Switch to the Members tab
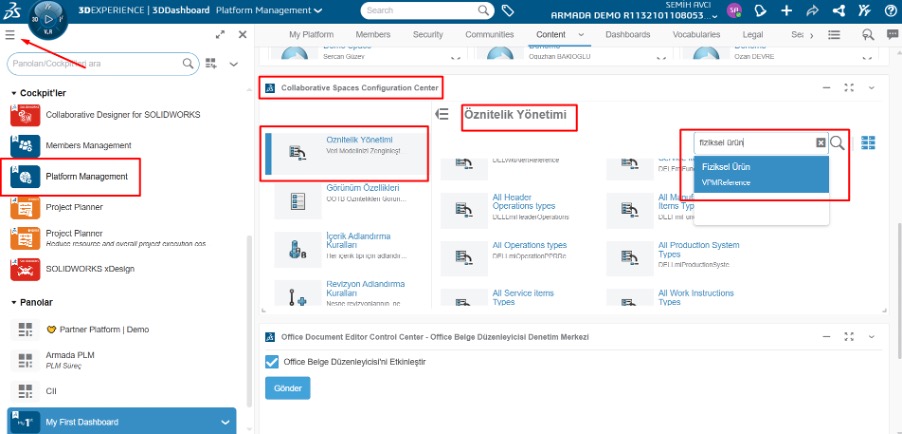Screen dimensions: 902x434 (373, 35)
